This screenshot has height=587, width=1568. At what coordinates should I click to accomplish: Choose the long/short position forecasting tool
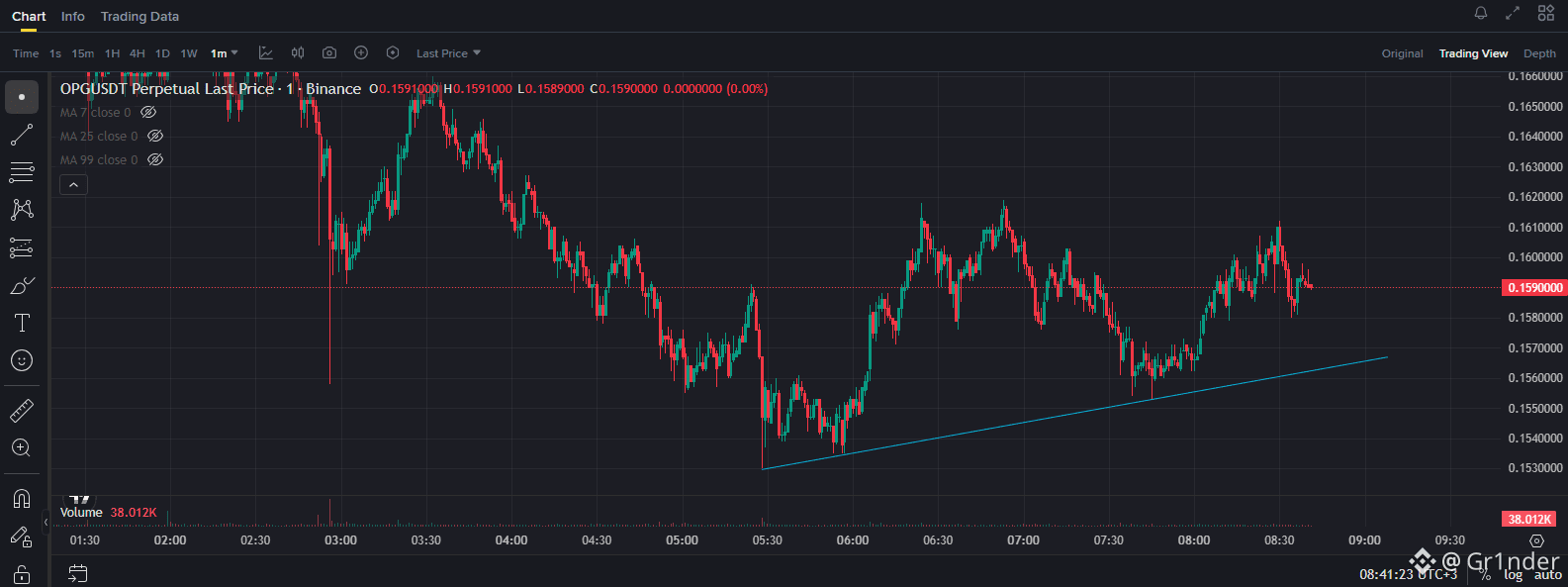[x=22, y=247]
